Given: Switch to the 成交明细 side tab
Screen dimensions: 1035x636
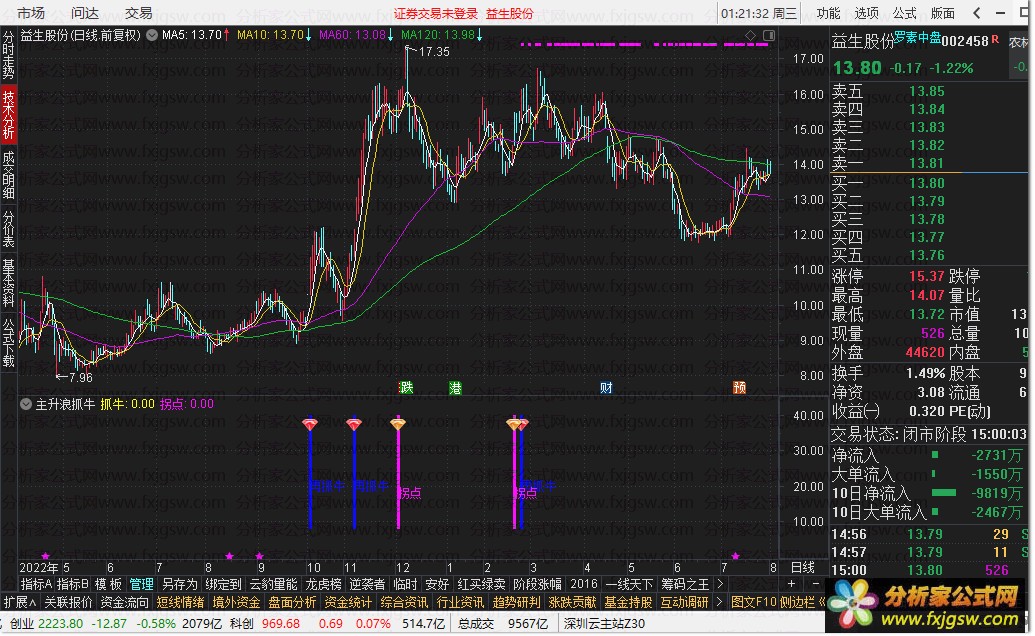Looking at the screenshot, I should tap(9, 175).
